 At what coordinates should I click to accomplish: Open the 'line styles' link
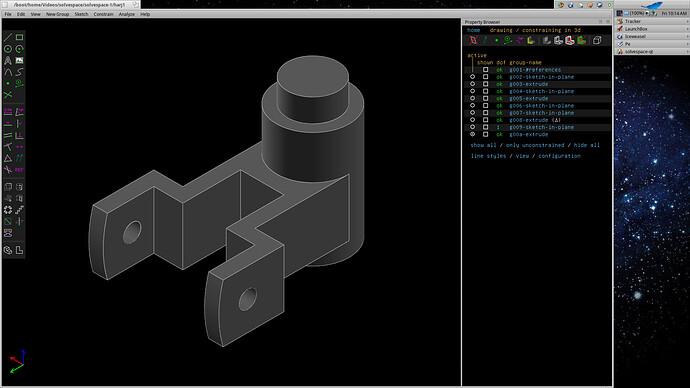(488, 156)
